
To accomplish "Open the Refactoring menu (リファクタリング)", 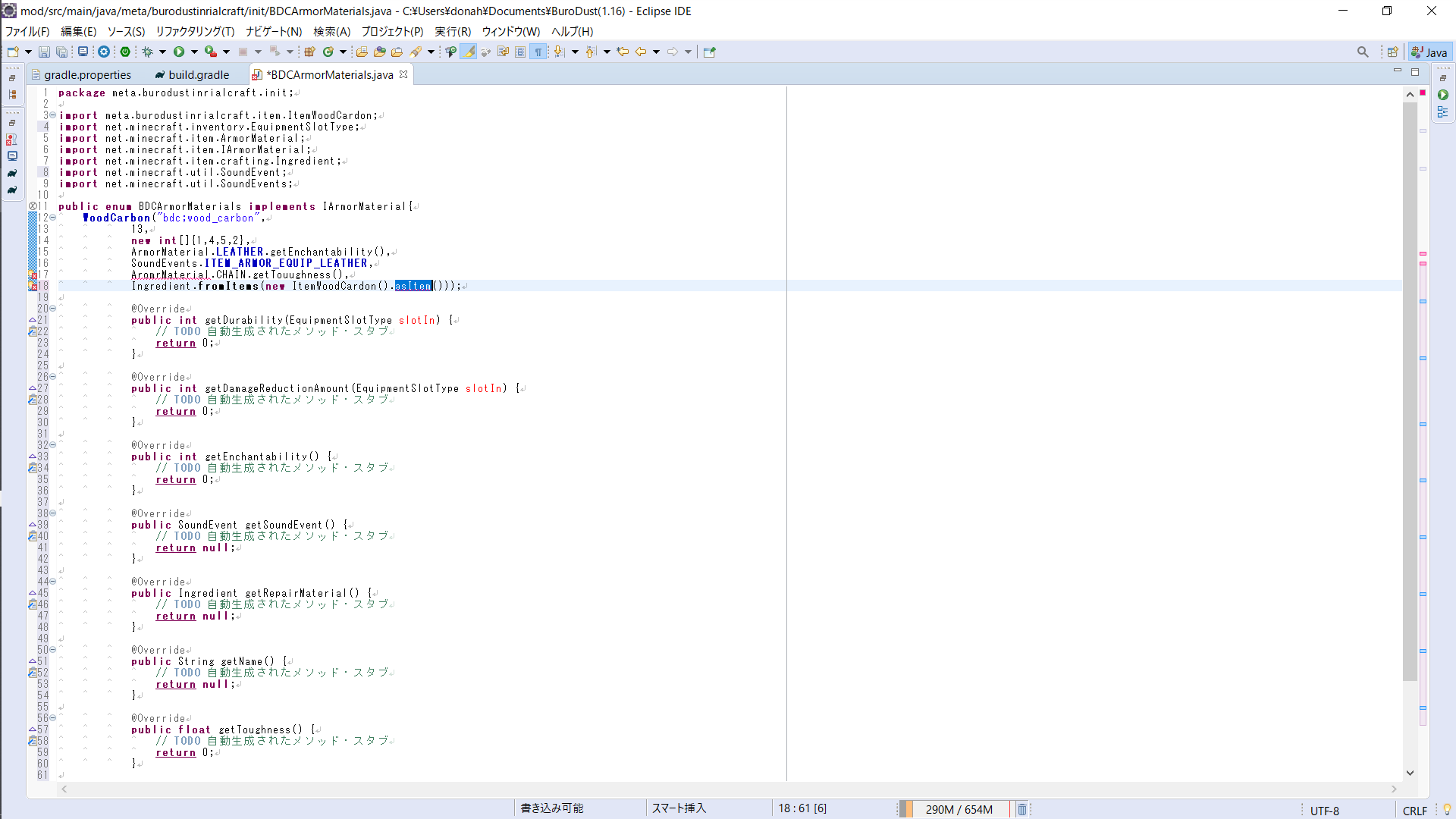I will (x=195, y=31).
